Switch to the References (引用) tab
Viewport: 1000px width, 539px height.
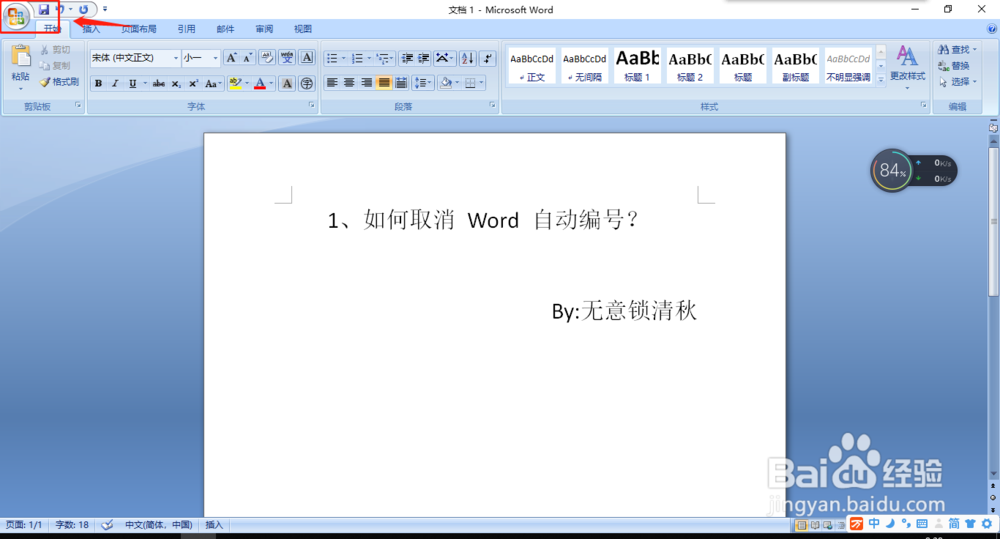click(186, 29)
